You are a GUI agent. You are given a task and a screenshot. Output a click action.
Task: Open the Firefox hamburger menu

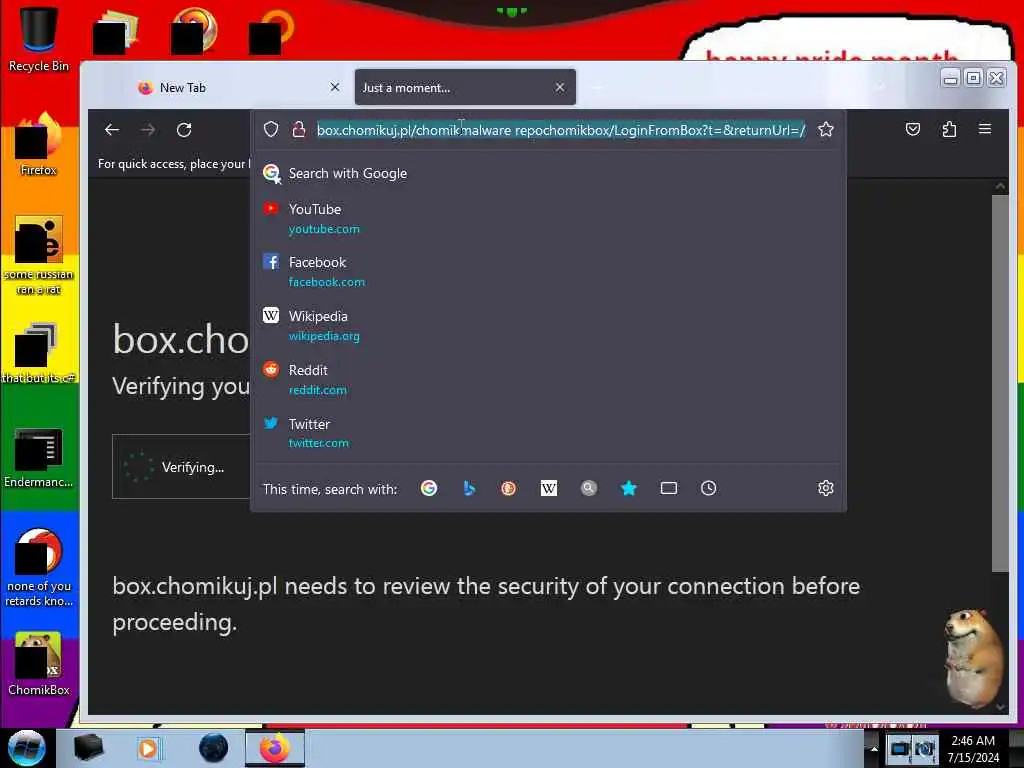[x=985, y=129]
